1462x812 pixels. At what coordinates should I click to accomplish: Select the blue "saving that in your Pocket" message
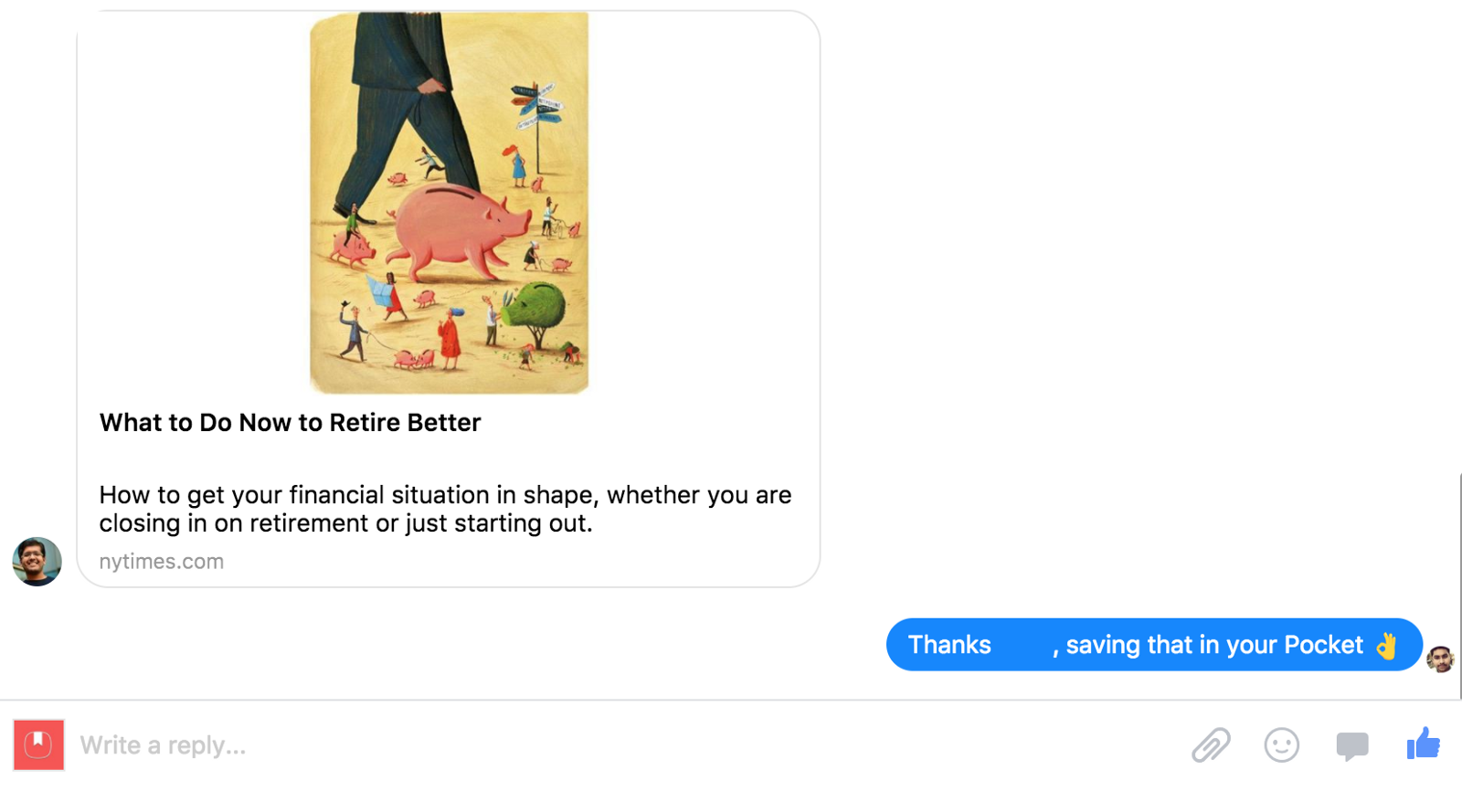pos(1153,645)
